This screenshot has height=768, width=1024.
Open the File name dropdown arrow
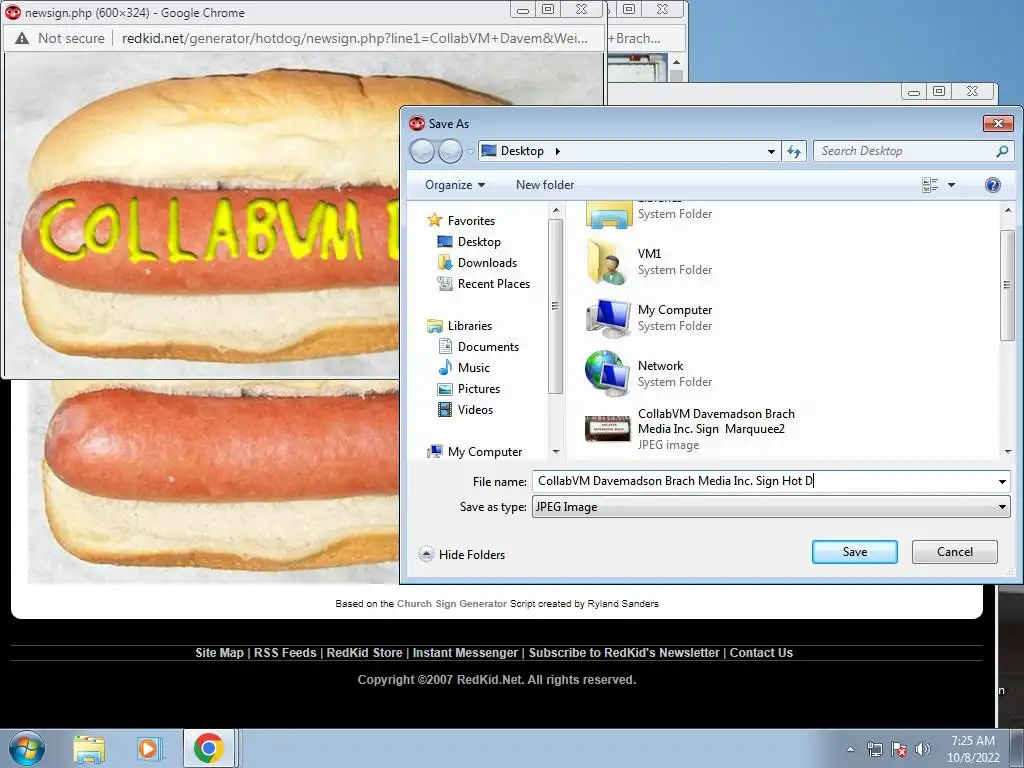(1002, 482)
